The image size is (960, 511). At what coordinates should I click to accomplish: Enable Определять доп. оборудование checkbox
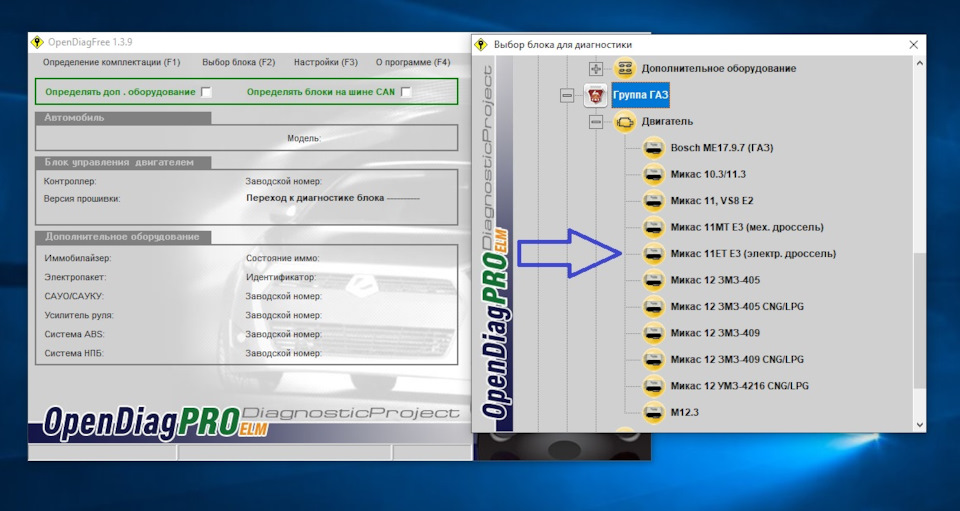click(x=206, y=92)
